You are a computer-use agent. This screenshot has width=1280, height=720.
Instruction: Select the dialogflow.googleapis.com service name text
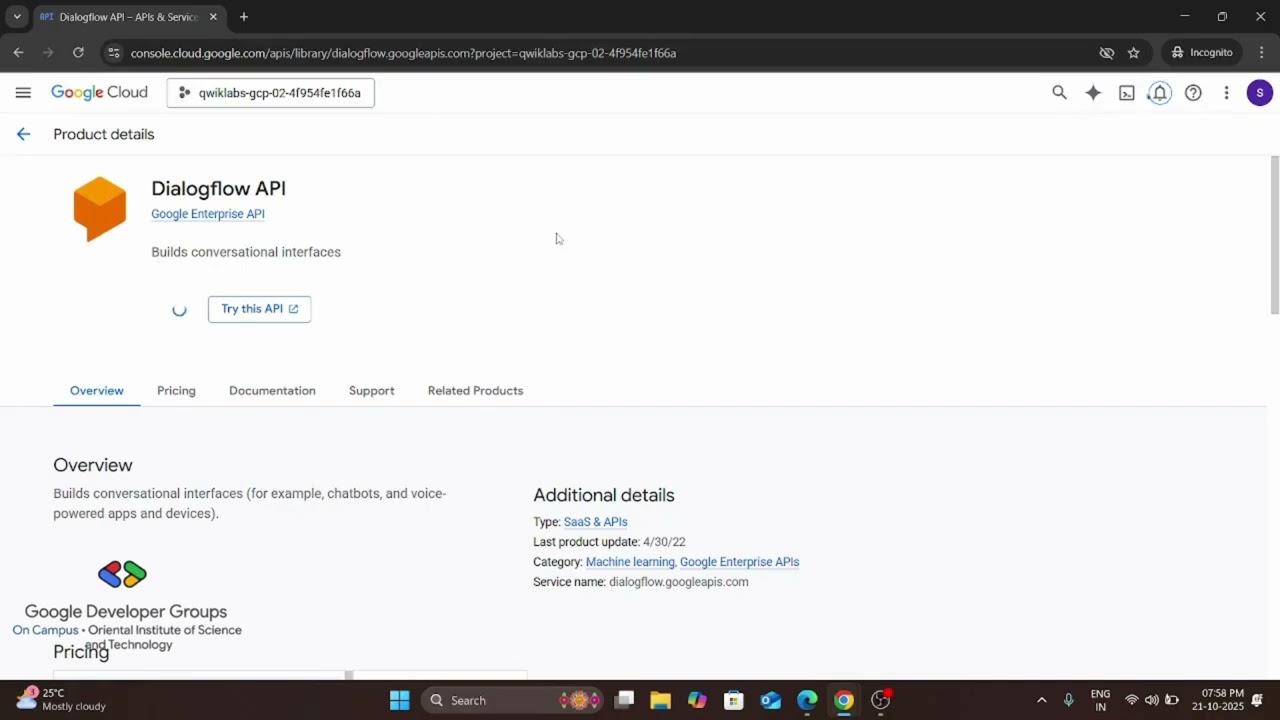coord(678,582)
